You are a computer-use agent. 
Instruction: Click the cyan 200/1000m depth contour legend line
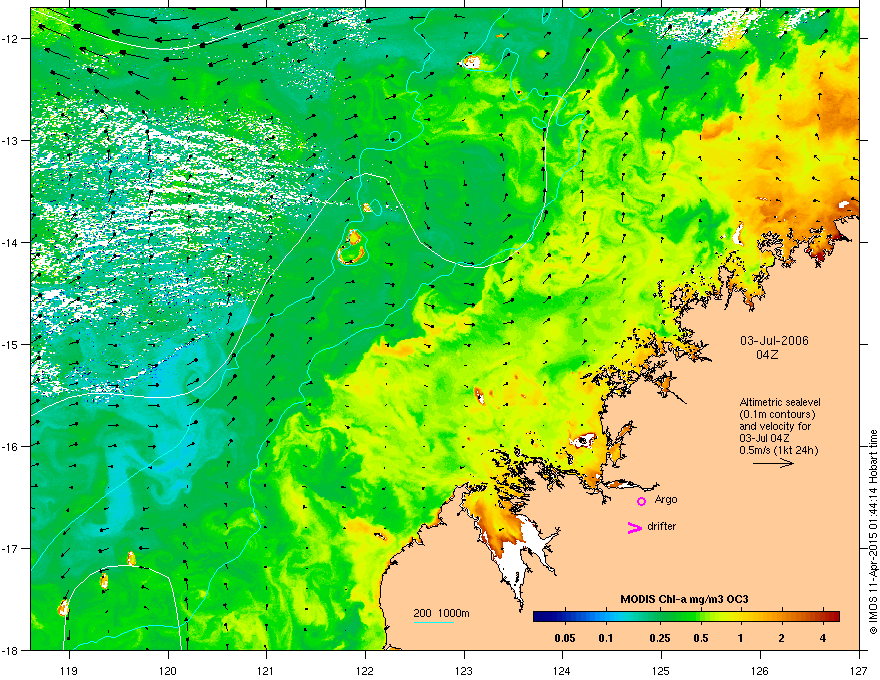pos(433,622)
